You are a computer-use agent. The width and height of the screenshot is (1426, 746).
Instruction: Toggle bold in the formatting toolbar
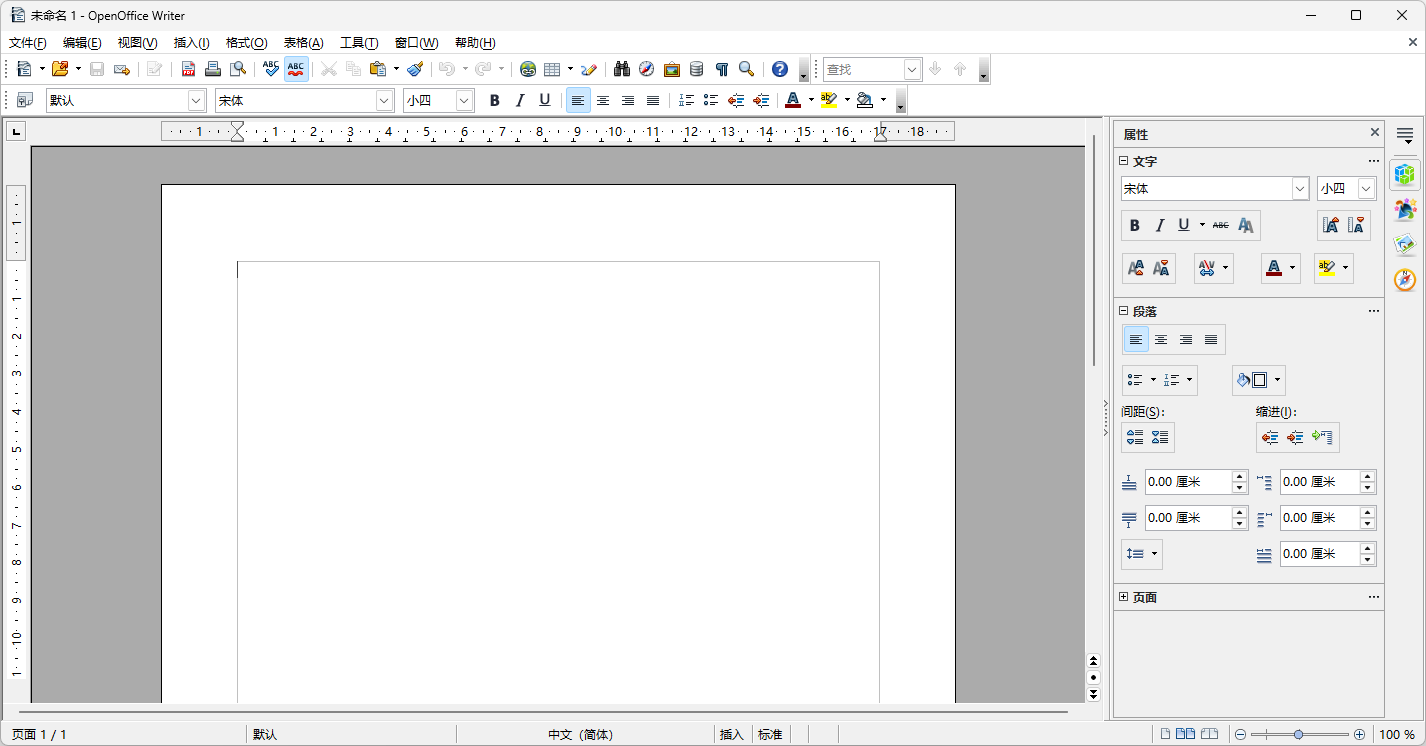(494, 100)
